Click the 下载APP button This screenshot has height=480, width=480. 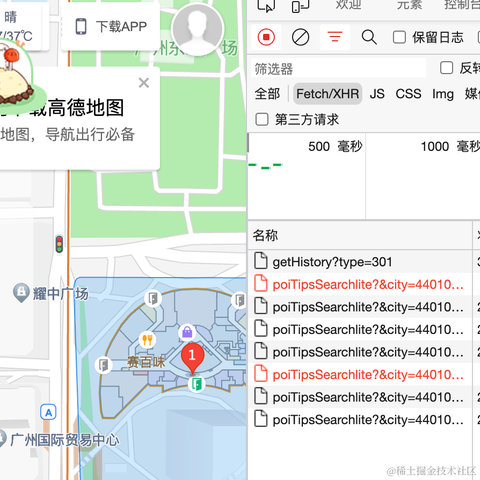click(111, 26)
